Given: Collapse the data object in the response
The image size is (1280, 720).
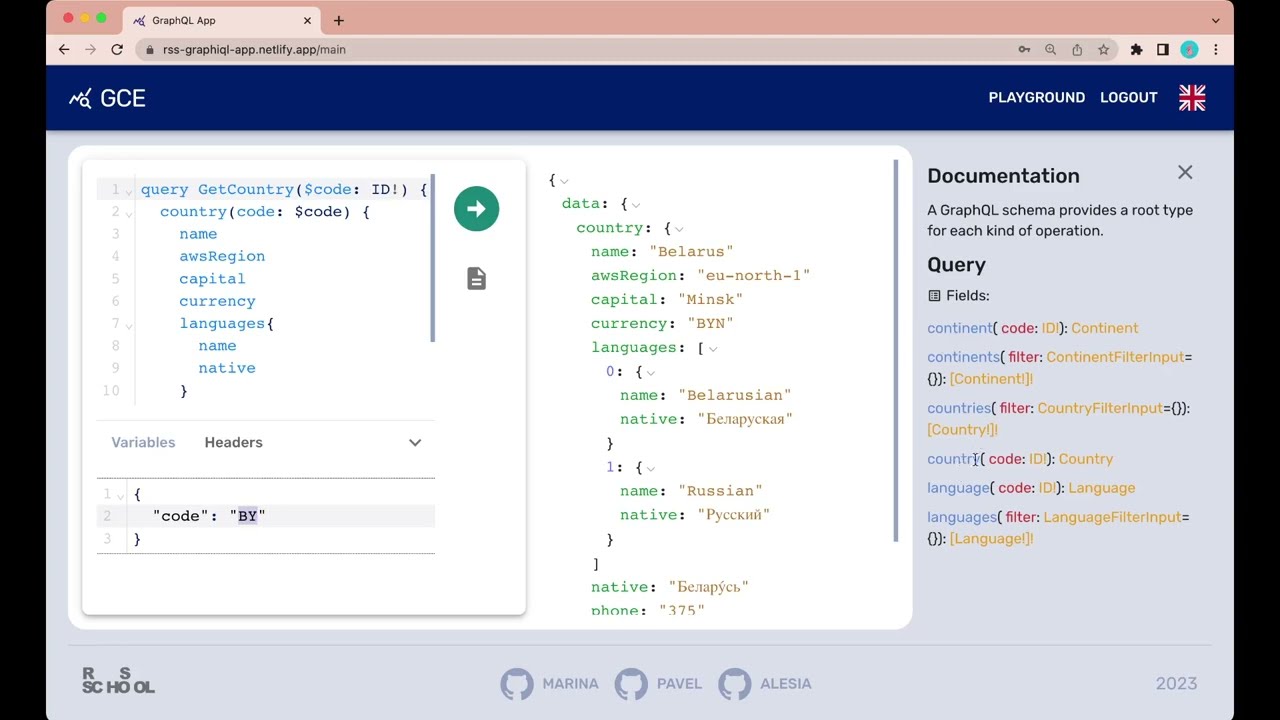Looking at the screenshot, I should [636, 205].
